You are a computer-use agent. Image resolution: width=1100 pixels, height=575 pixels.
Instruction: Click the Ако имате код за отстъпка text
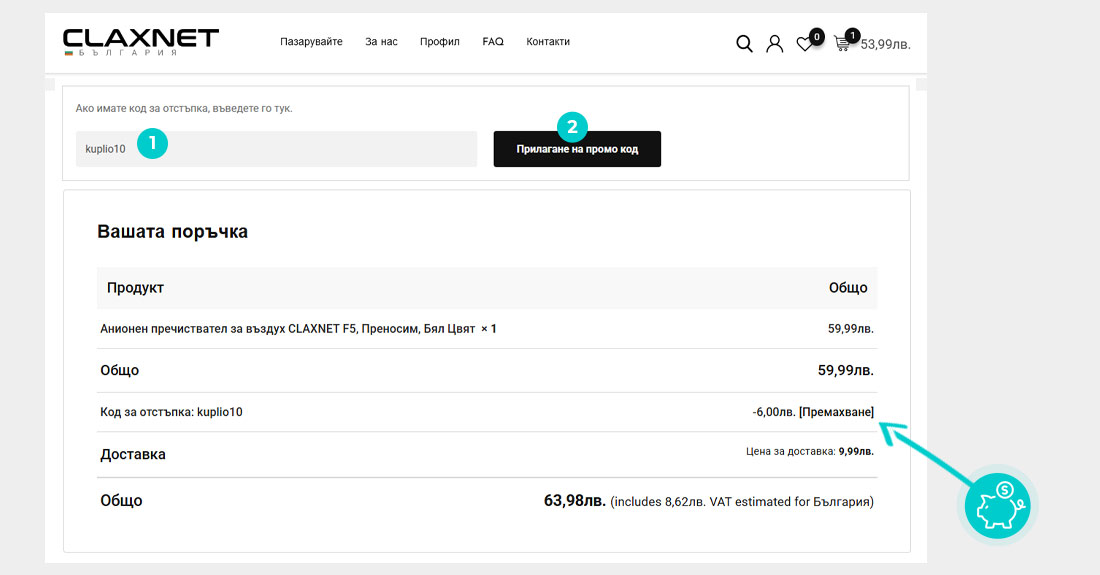[184, 108]
